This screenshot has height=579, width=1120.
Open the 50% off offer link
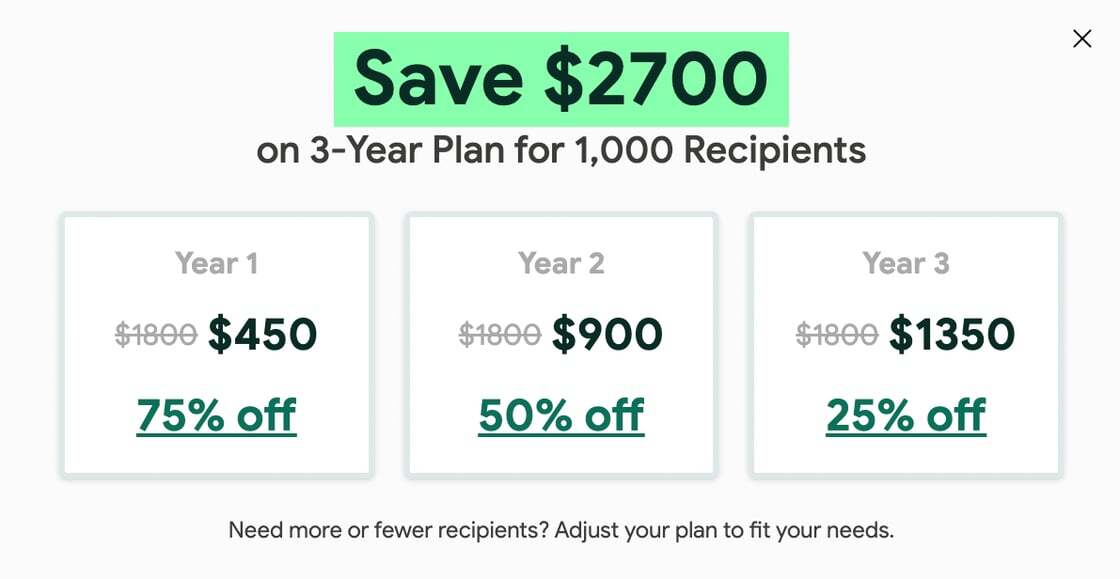562,413
